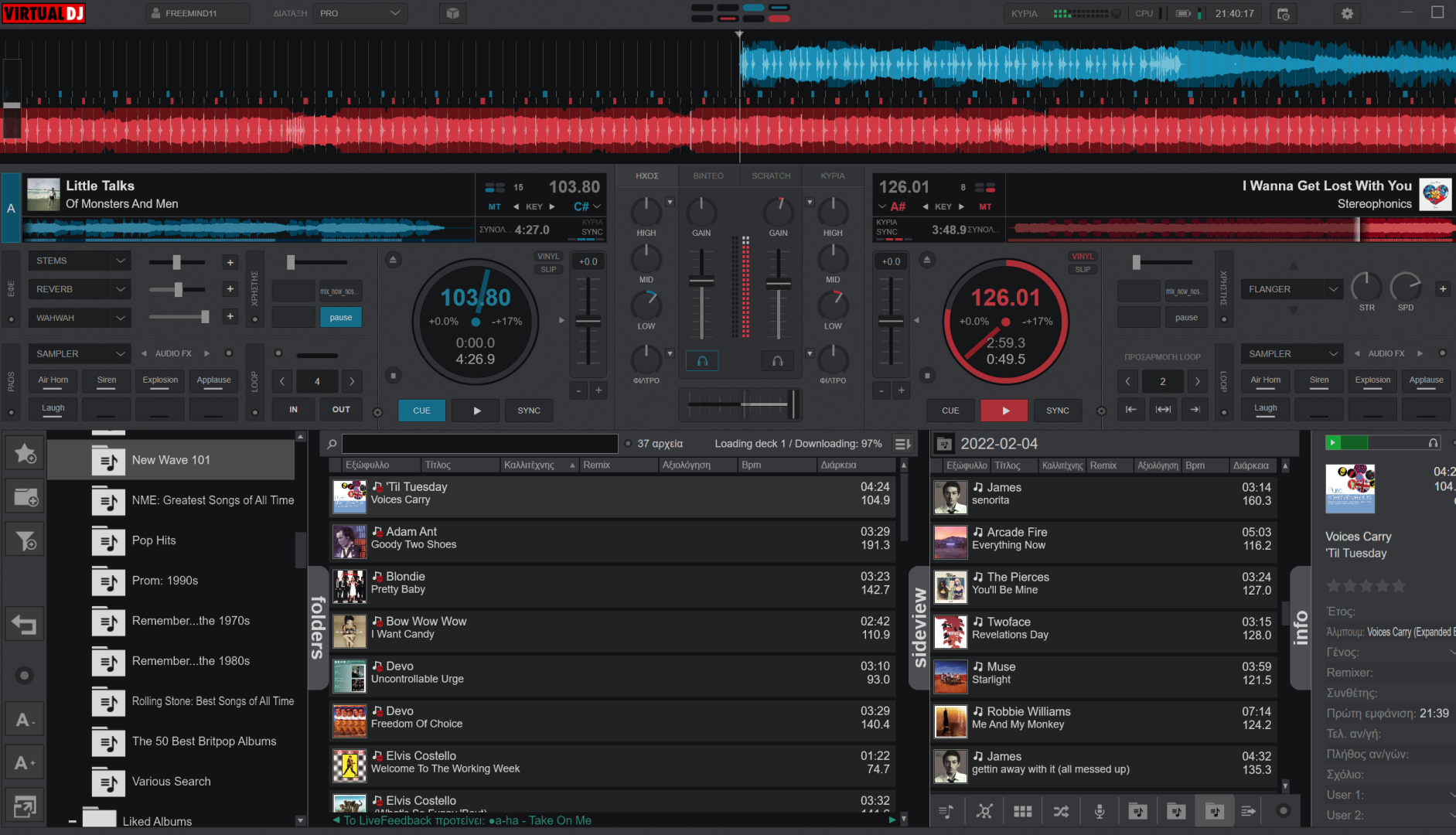This screenshot has height=835, width=1456.
Task: Open the vertical sideview tab
Action: pos(919,627)
